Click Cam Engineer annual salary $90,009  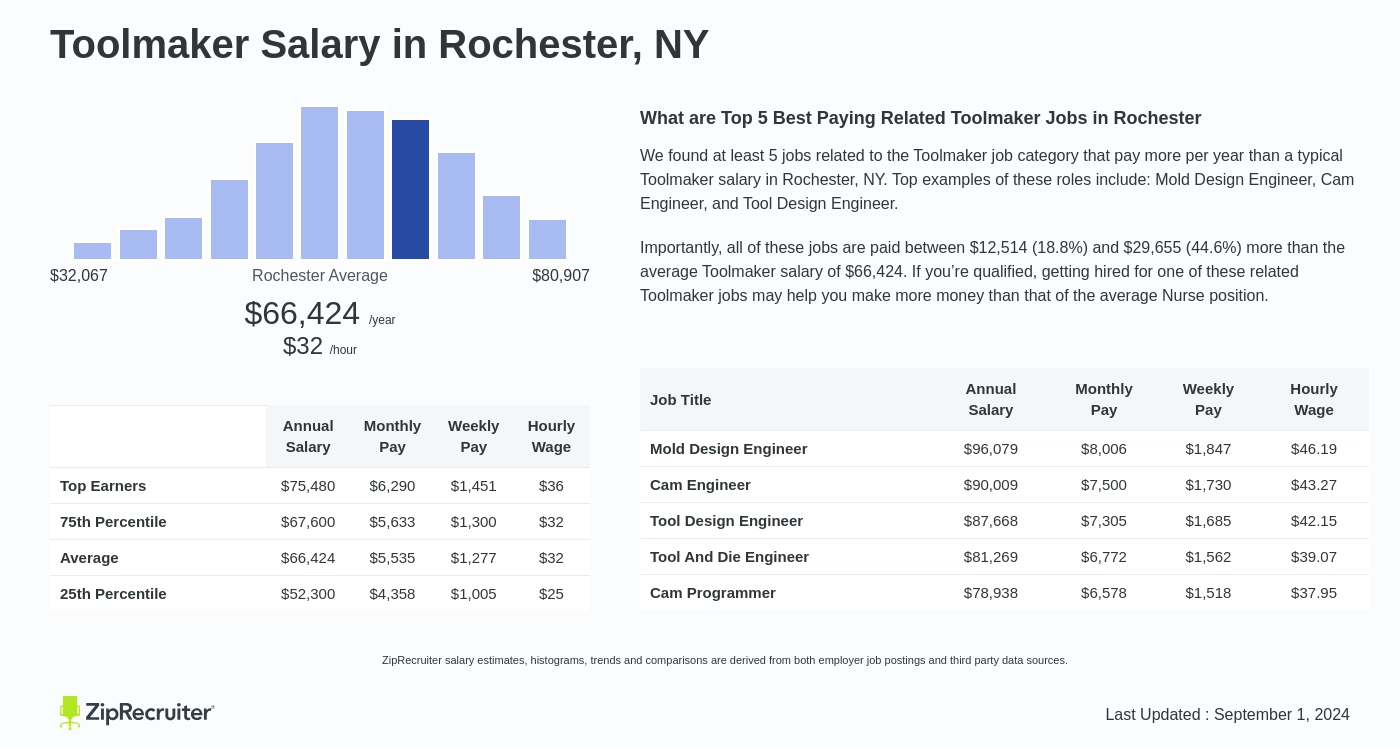click(991, 485)
